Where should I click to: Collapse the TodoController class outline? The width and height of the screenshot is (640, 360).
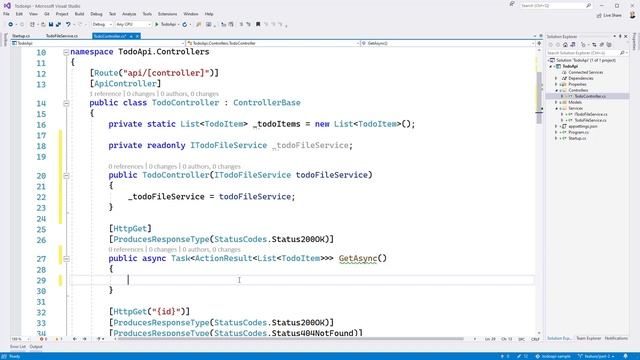click(66, 103)
